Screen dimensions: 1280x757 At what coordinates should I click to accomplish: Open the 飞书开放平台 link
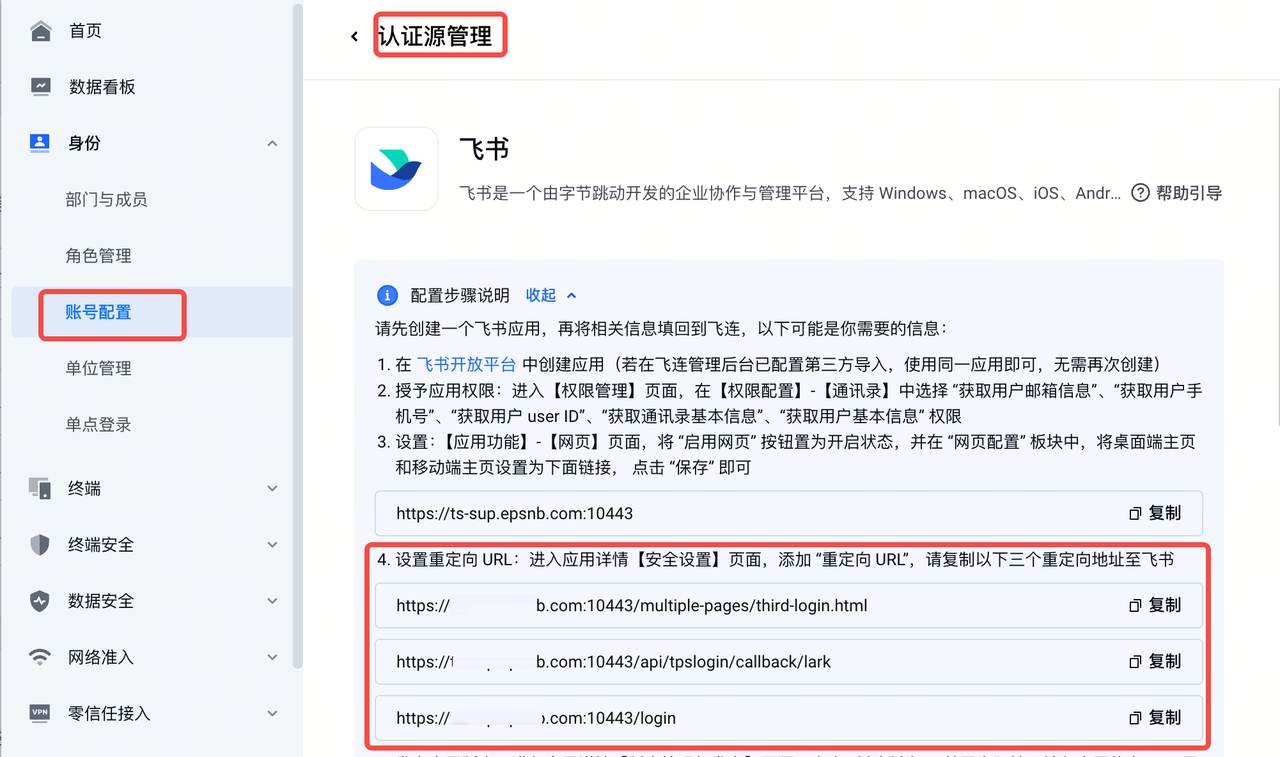click(466, 364)
